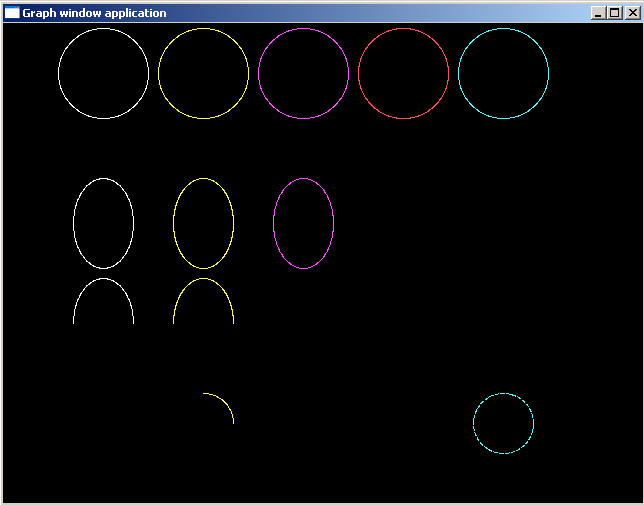This screenshot has width=644, height=505.
Task: Click the yellow full ellipse
Action: tap(203, 223)
